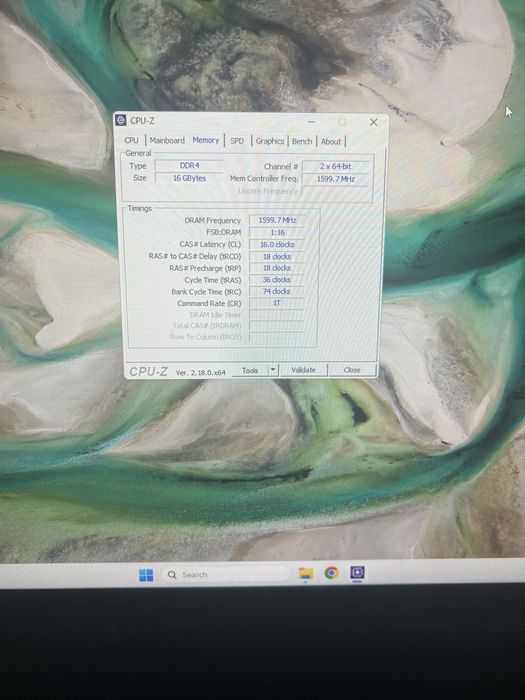
Task: Expand the Tools dropdown arrow
Action: [273, 371]
